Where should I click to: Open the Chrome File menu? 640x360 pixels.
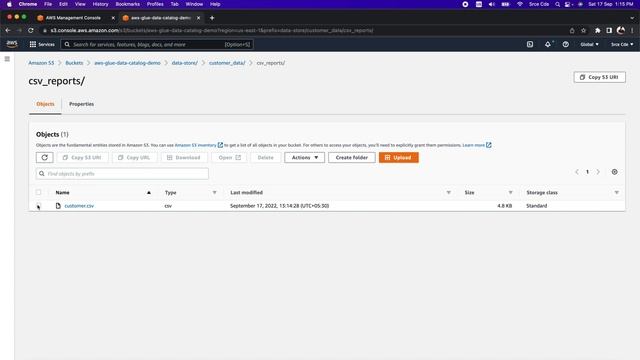pos(48,4)
